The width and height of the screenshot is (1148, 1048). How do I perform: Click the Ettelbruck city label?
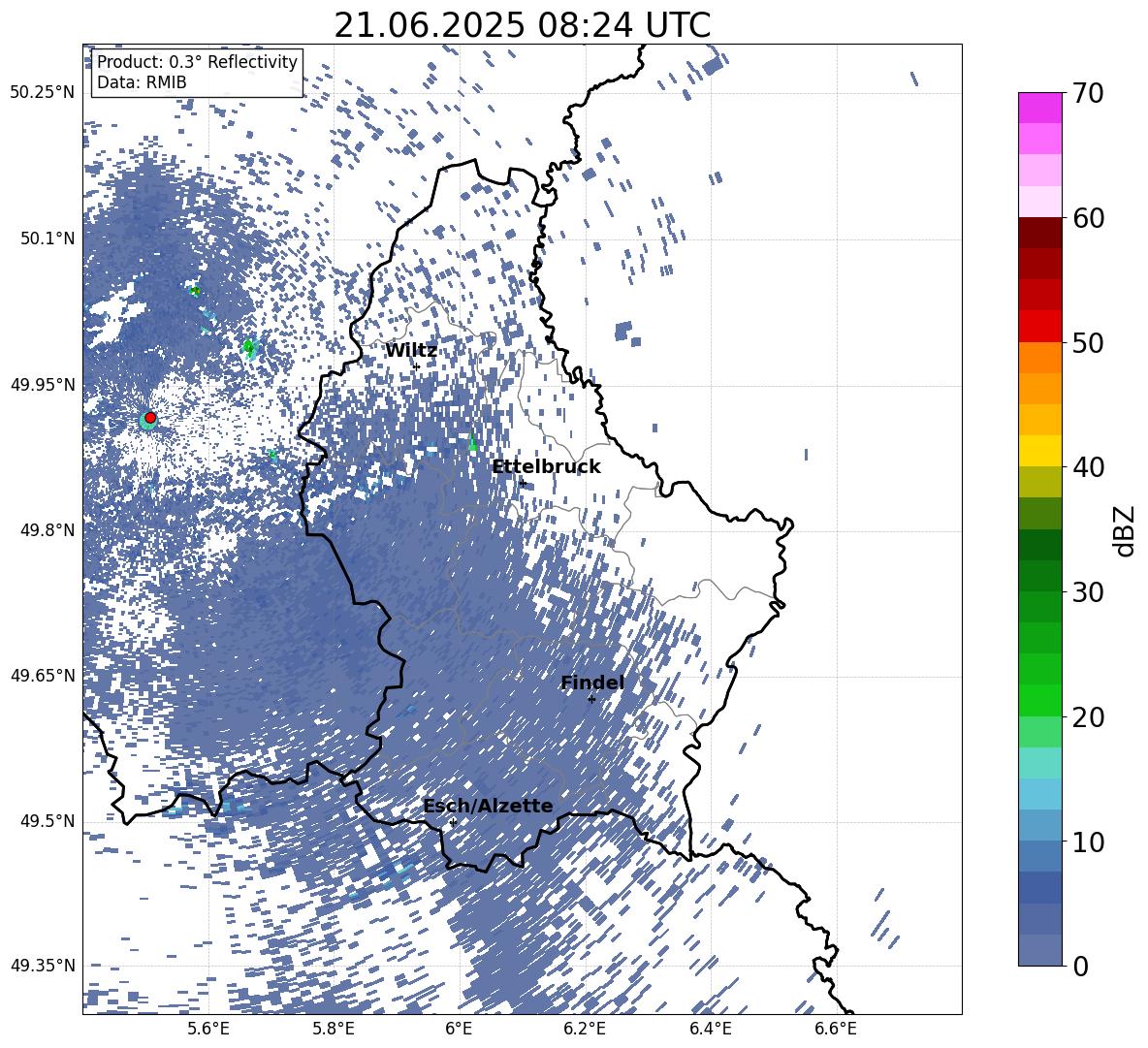[x=546, y=467]
